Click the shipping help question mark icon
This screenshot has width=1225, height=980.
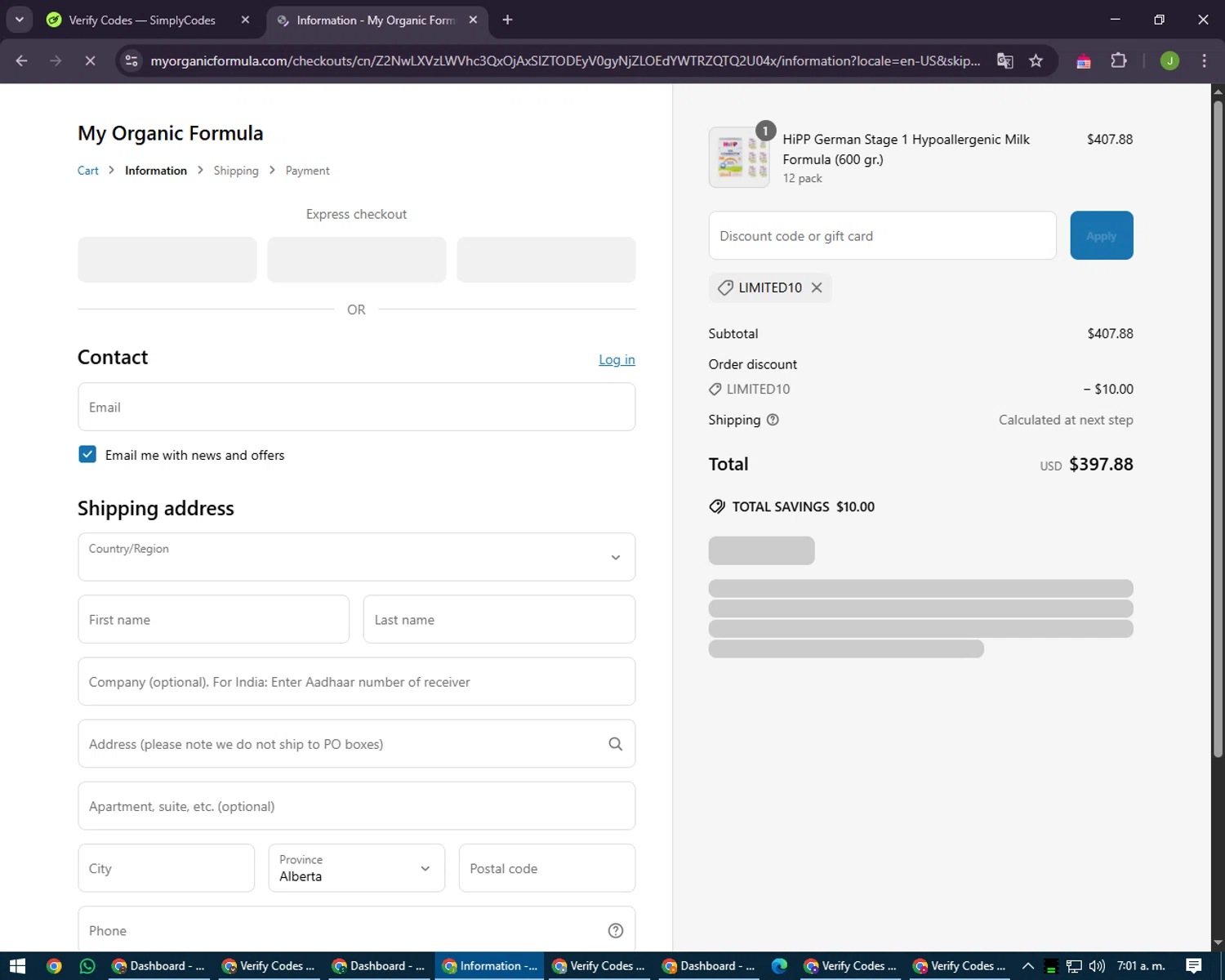click(773, 420)
